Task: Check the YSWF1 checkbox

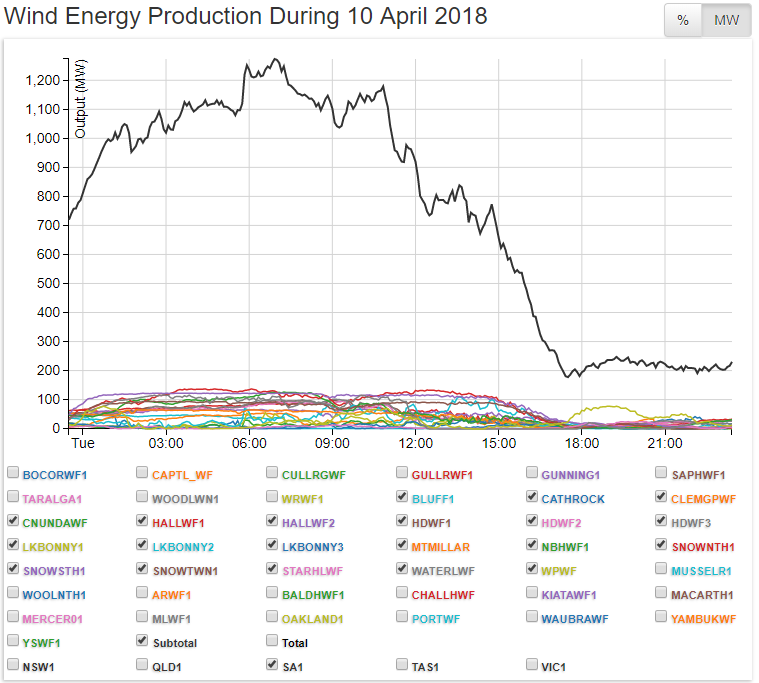Action: [13, 641]
